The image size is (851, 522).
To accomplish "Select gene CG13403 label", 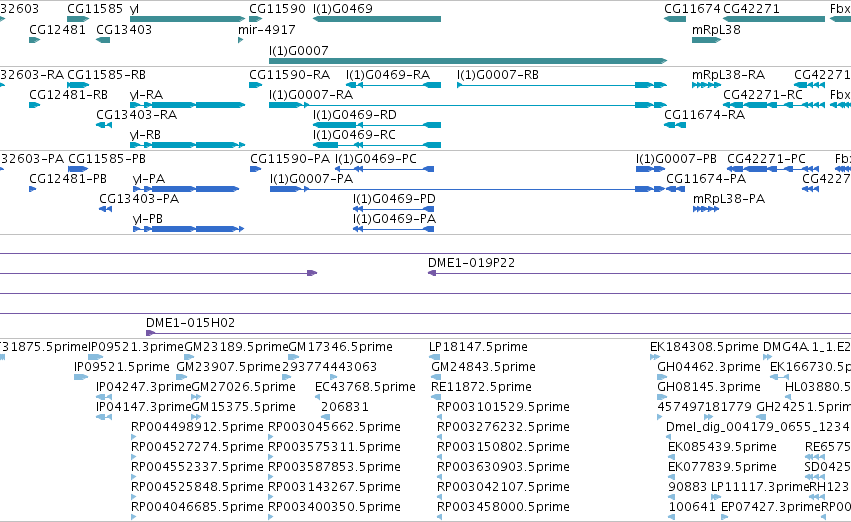I will pyautogui.click(x=124, y=29).
